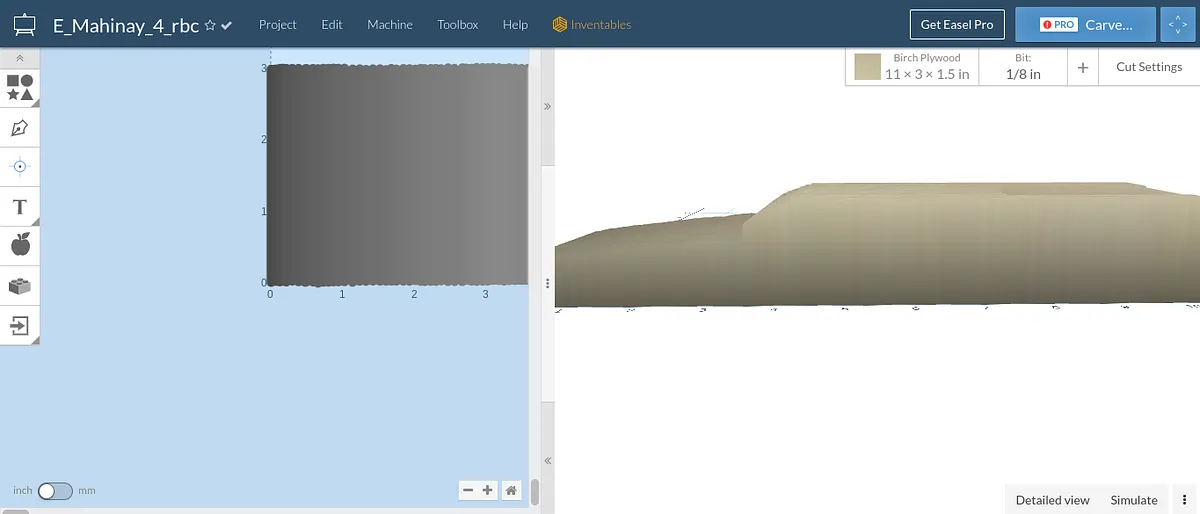The height and width of the screenshot is (514, 1200).
Task: Star the project as favorite
Action: [x=210, y=25]
